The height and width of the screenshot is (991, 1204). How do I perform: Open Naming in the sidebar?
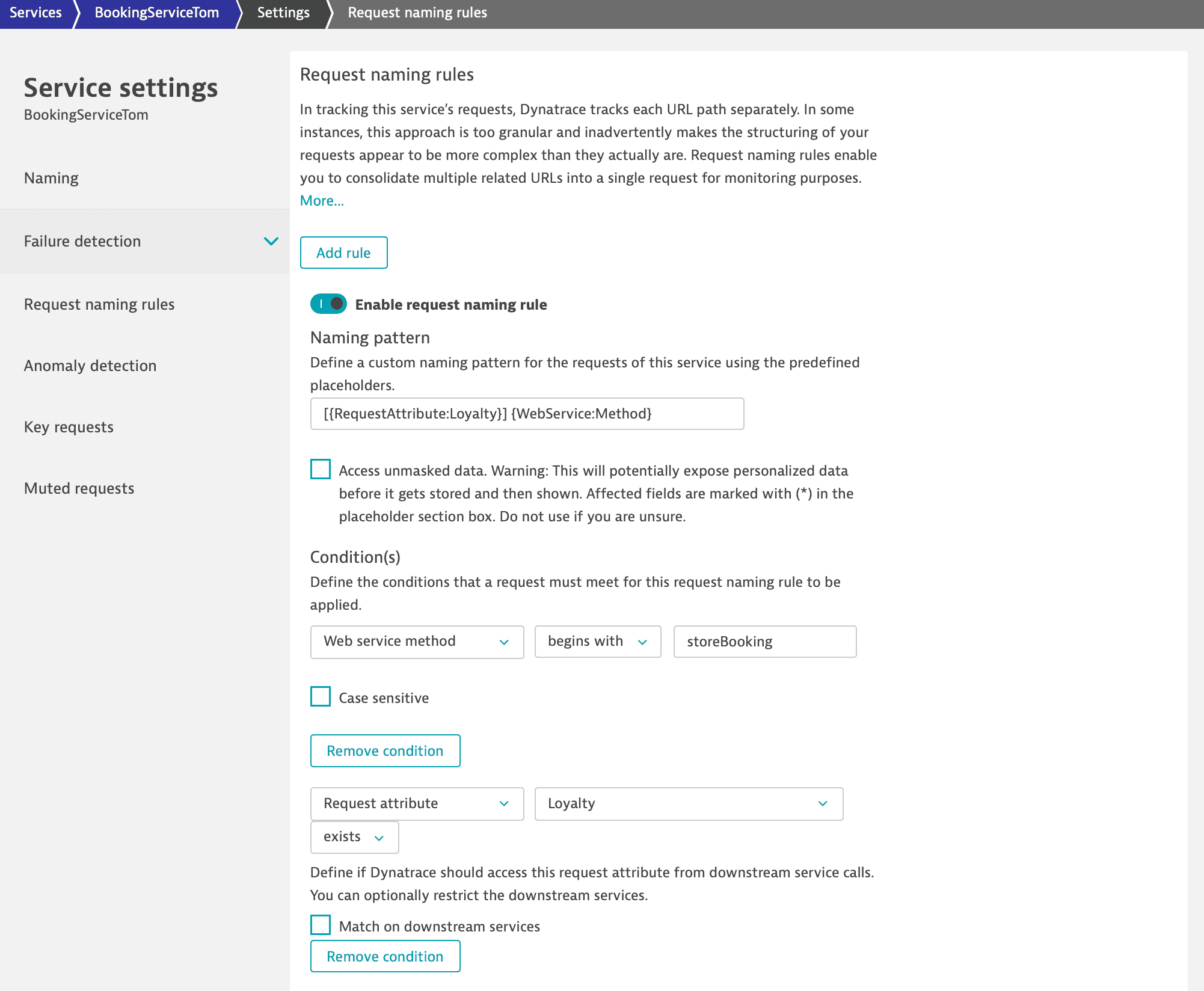(51, 178)
